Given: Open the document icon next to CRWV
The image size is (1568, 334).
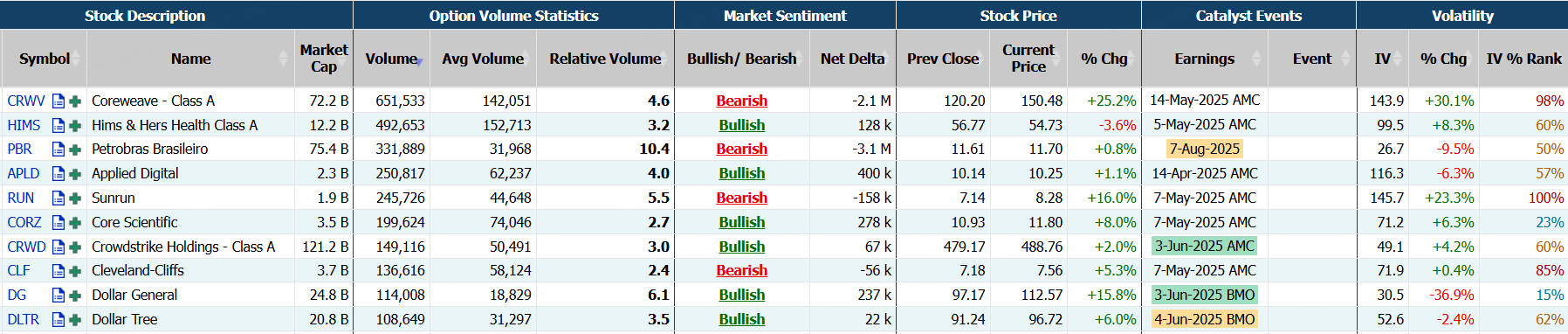Looking at the screenshot, I should click(x=58, y=101).
